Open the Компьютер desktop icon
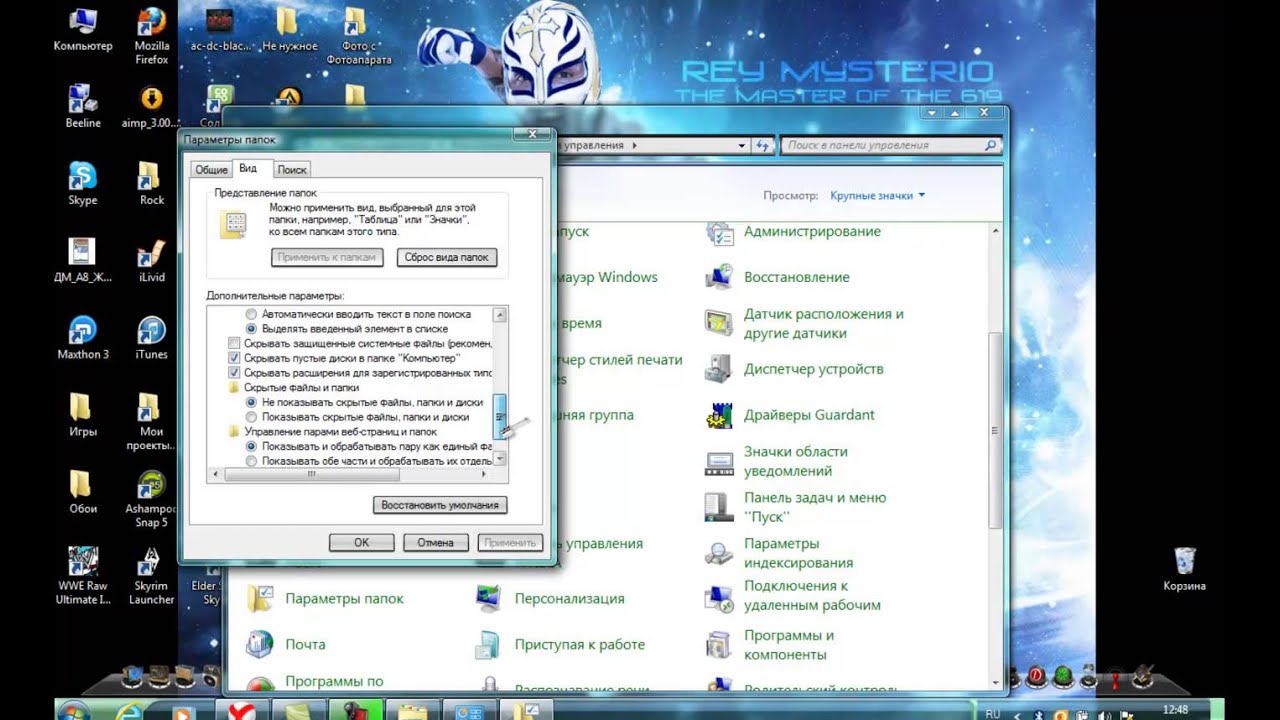Image resolution: width=1280 pixels, height=720 pixels. (x=83, y=29)
